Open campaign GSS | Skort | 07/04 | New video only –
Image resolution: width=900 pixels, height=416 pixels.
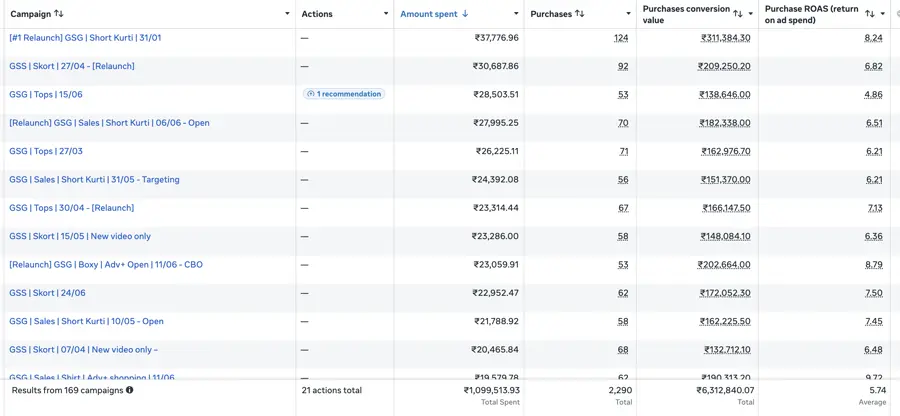coord(83,349)
